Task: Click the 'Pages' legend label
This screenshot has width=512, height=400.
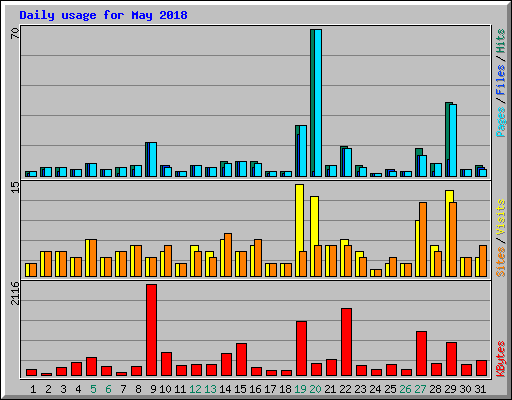Action: coord(500,122)
